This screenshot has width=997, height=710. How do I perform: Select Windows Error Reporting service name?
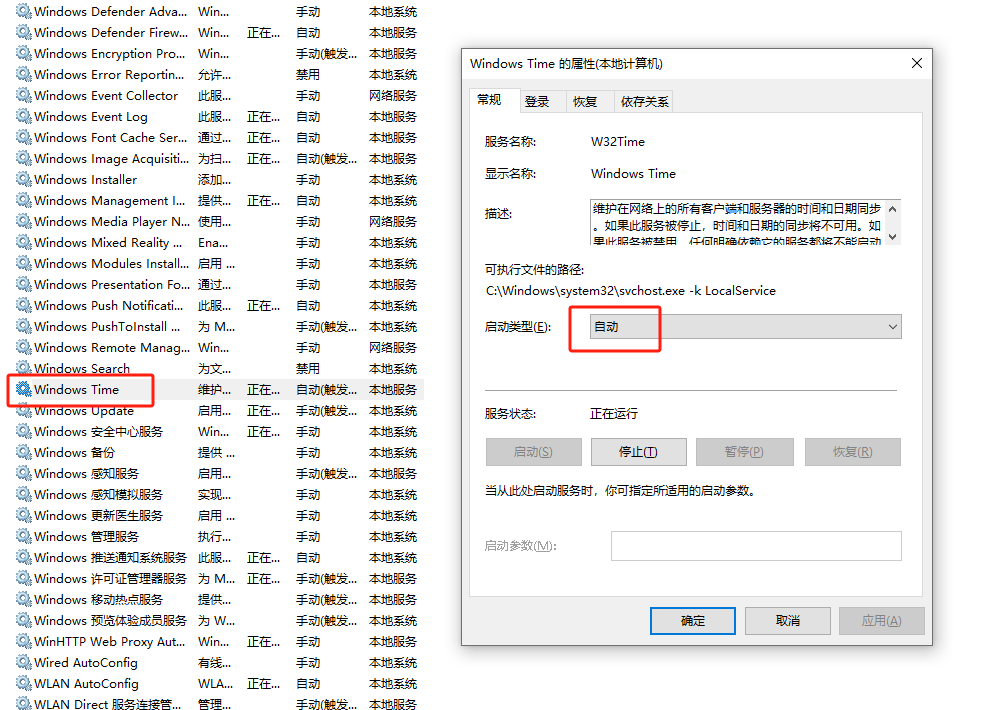coord(109,74)
